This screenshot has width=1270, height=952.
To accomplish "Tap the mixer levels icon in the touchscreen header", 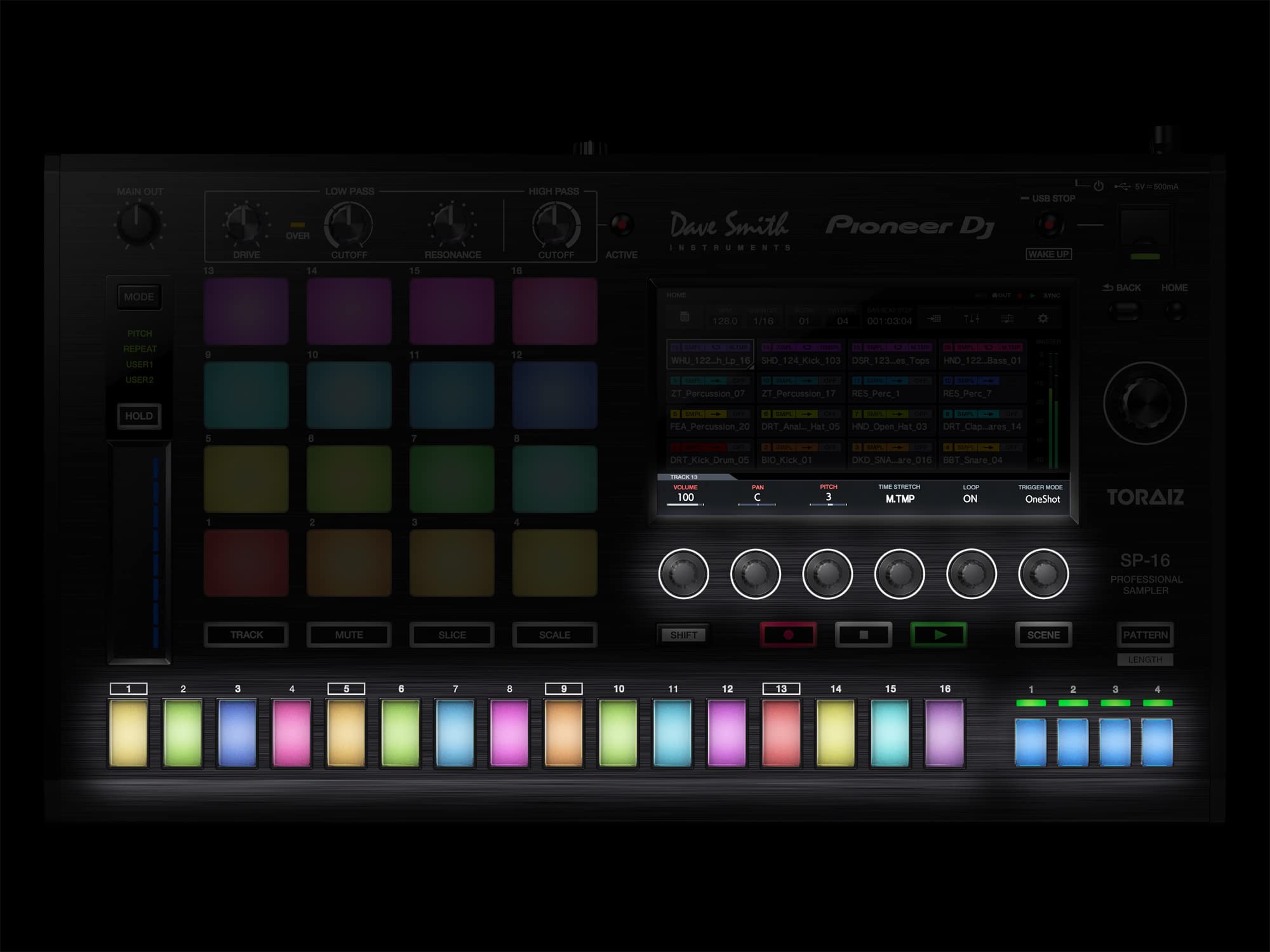I will pyautogui.click(x=970, y=319).
